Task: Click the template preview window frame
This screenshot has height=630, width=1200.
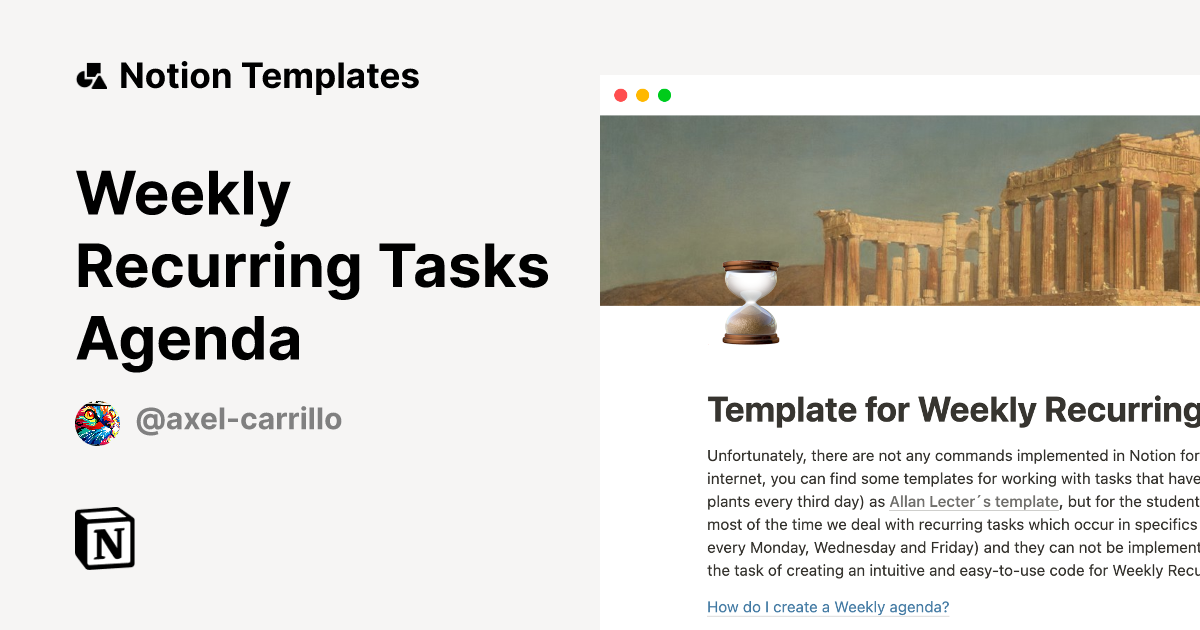Action: pos(900,95)
